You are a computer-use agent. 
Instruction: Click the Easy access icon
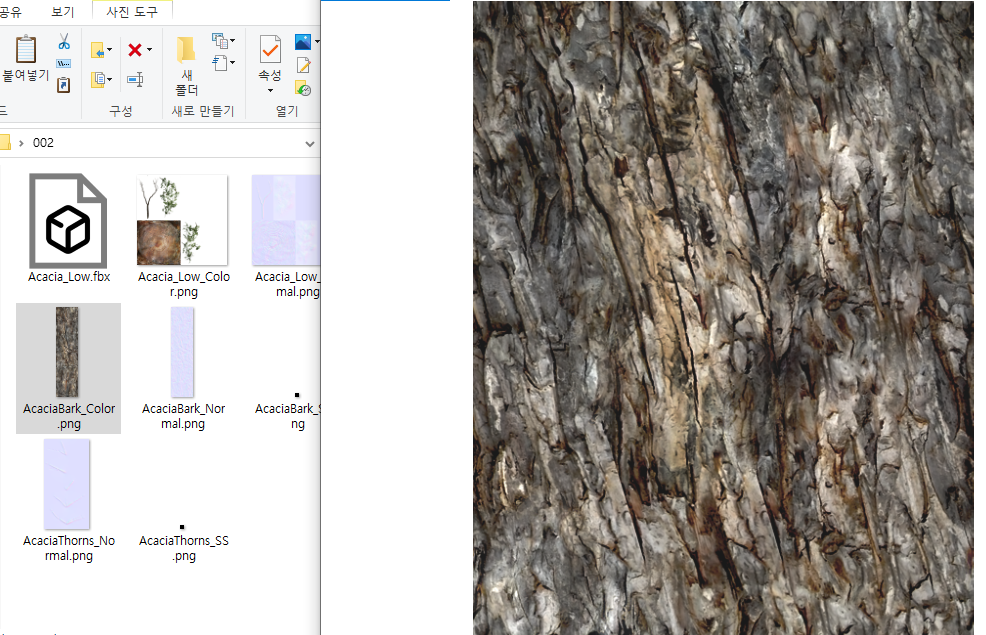click(x=219, y=63)
